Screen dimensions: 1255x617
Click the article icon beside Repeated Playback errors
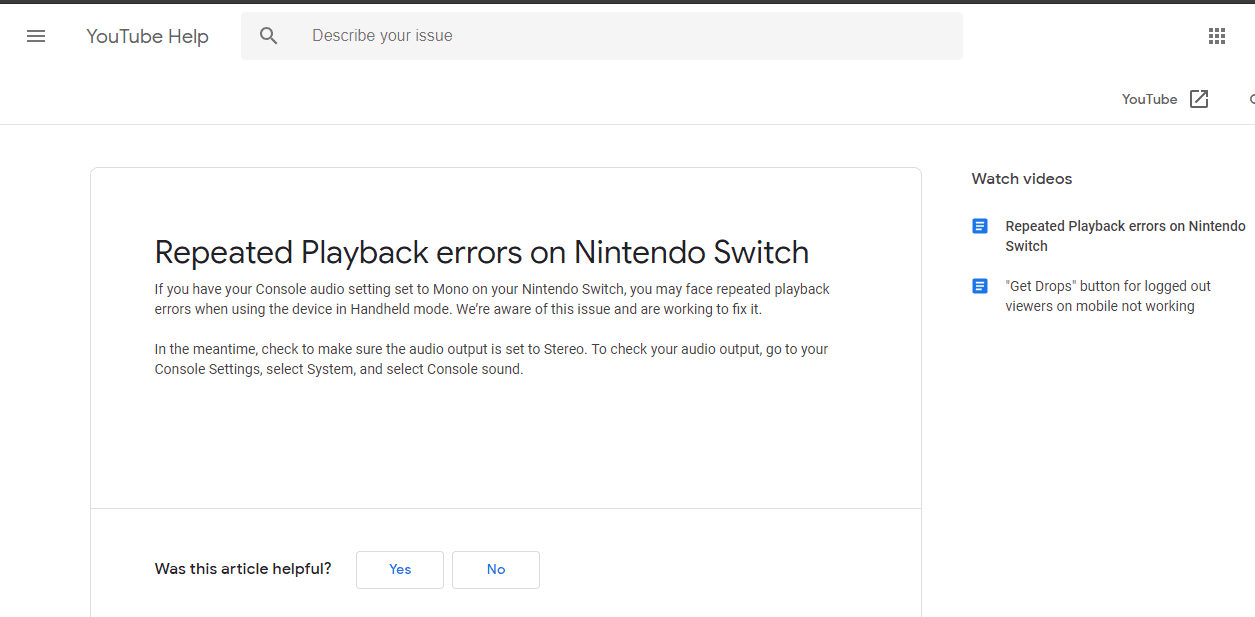(x=980, y=227)
